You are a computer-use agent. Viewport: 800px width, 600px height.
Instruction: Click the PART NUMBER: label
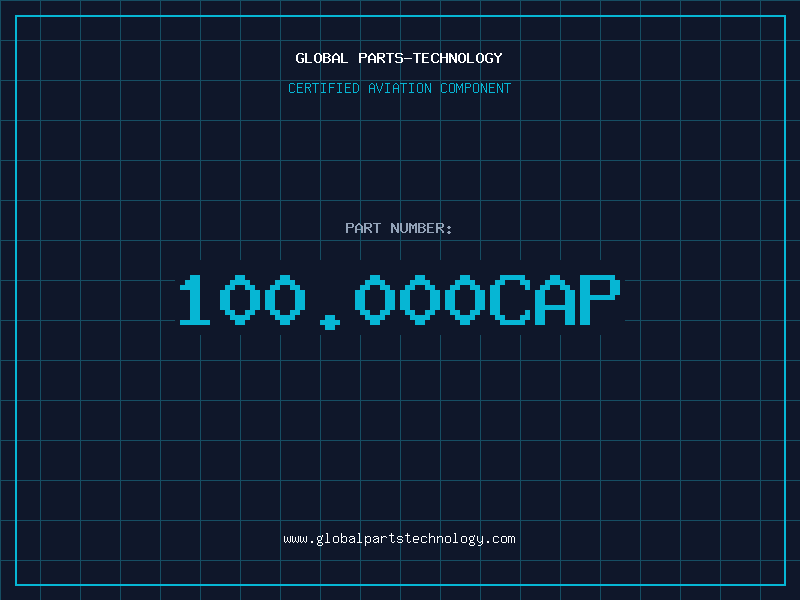point(398,228)
